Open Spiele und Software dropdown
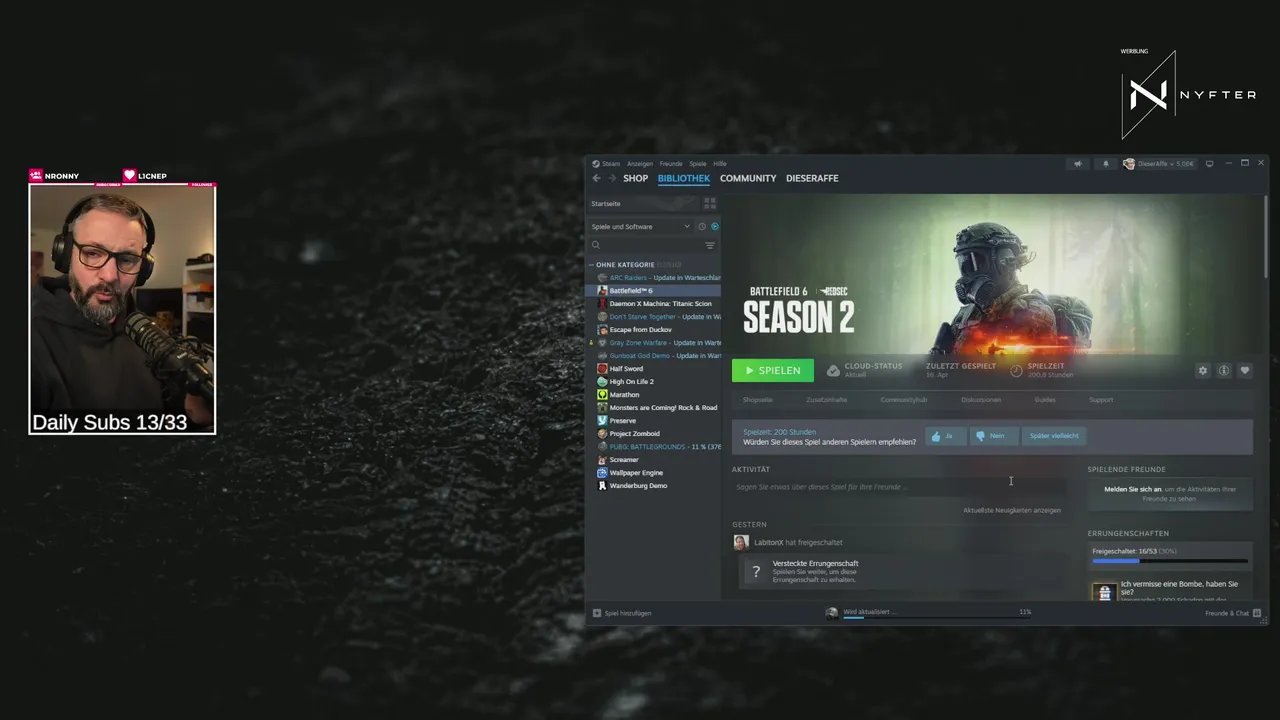1280x720 pixels. coord(640,226)
